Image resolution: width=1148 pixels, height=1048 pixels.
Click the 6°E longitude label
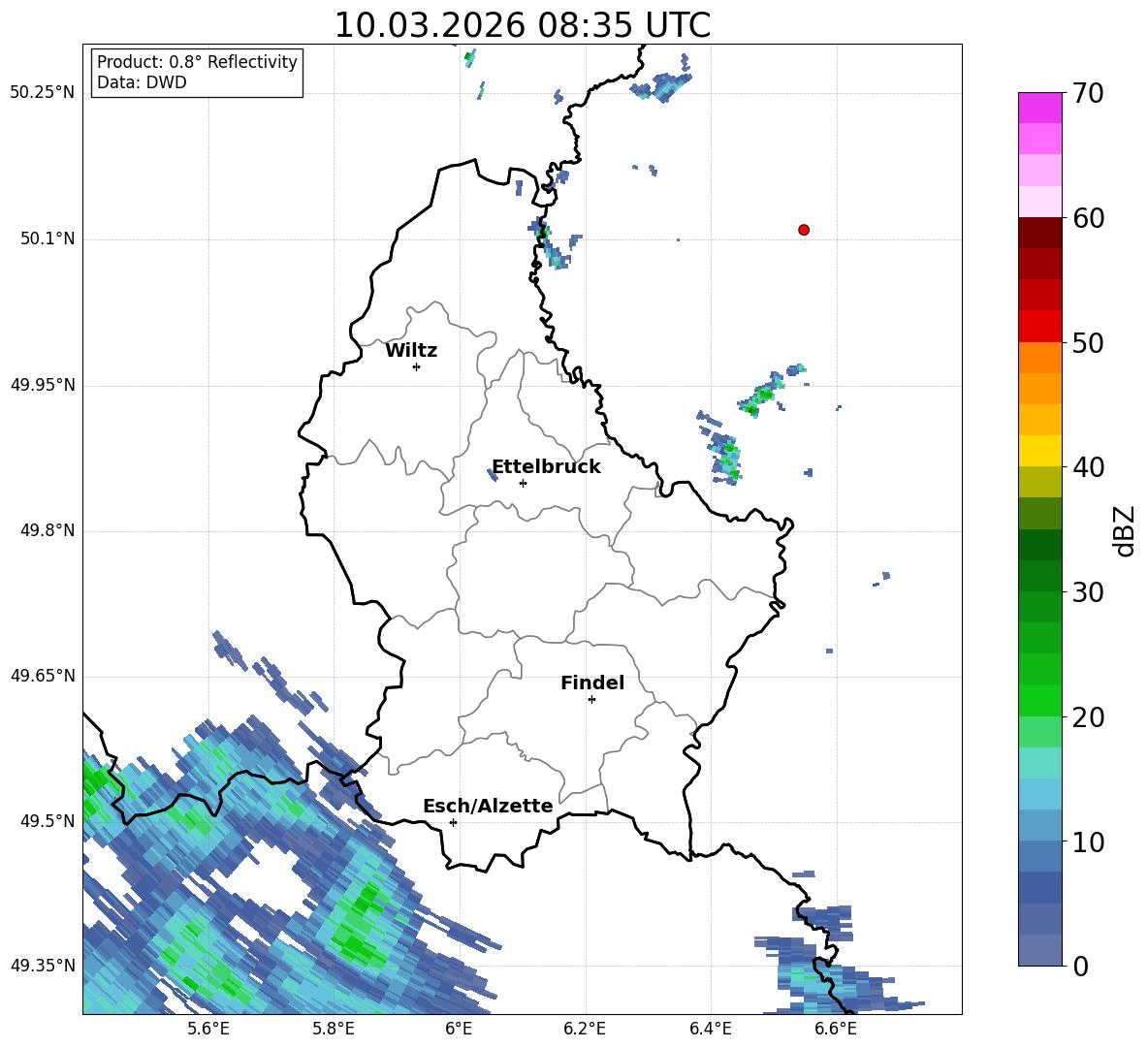459,1029
